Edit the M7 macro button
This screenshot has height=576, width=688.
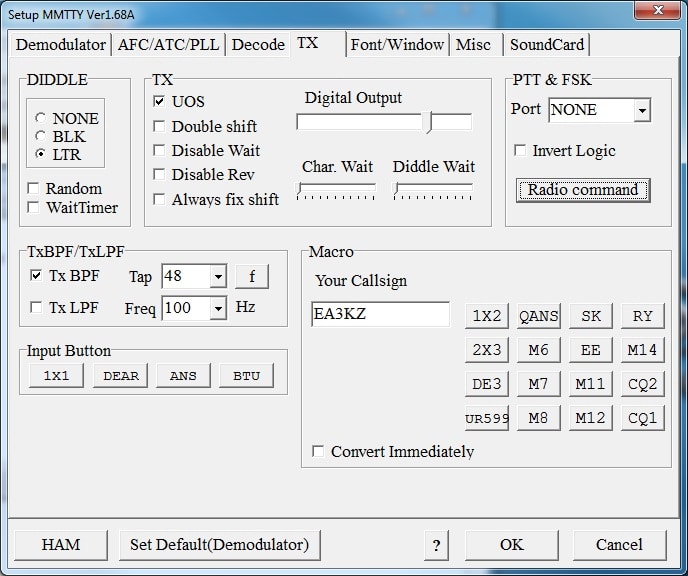(x=539, y=384)
